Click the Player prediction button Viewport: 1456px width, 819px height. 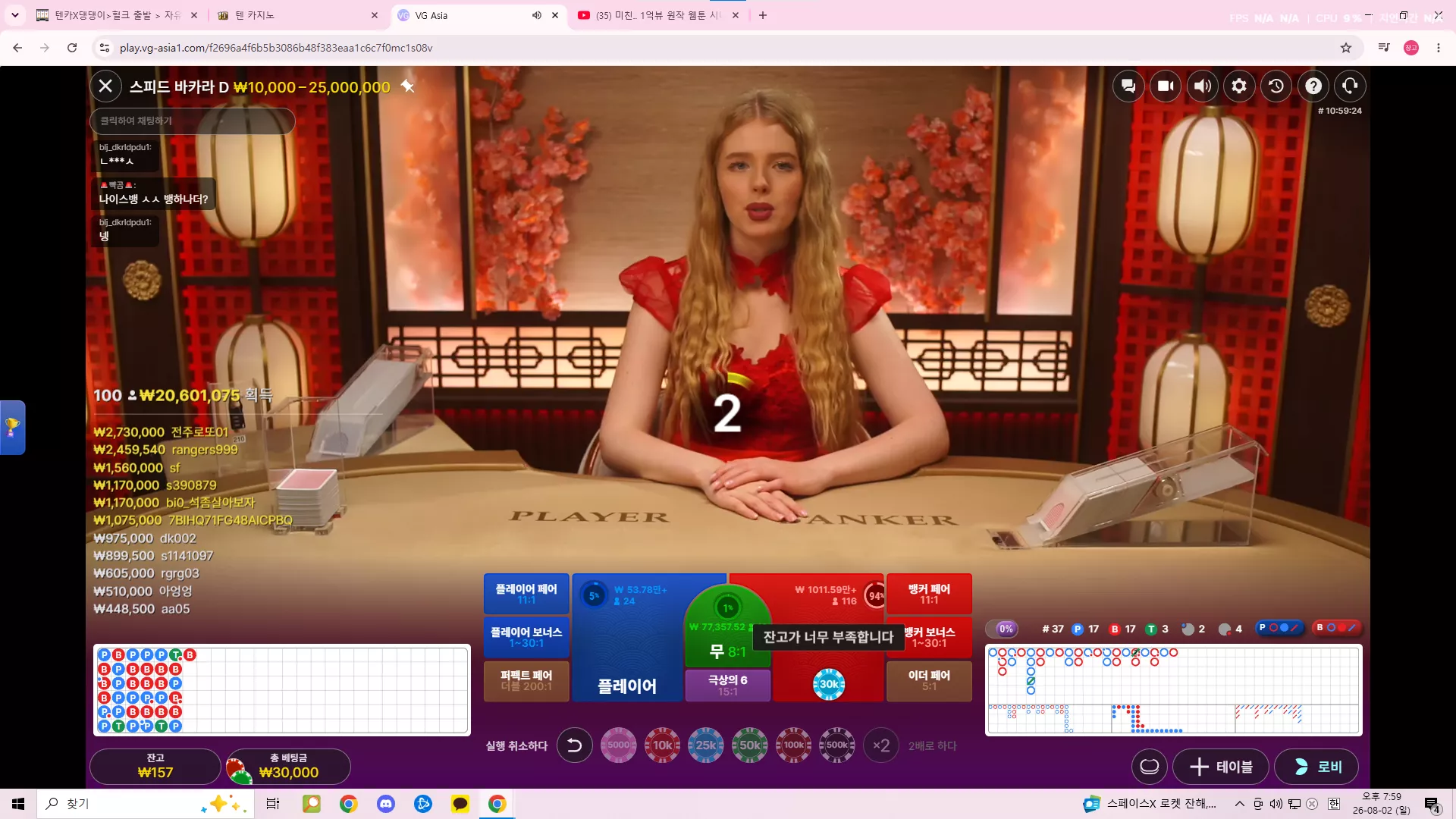pyautogui.click(x=1279, y=628)
